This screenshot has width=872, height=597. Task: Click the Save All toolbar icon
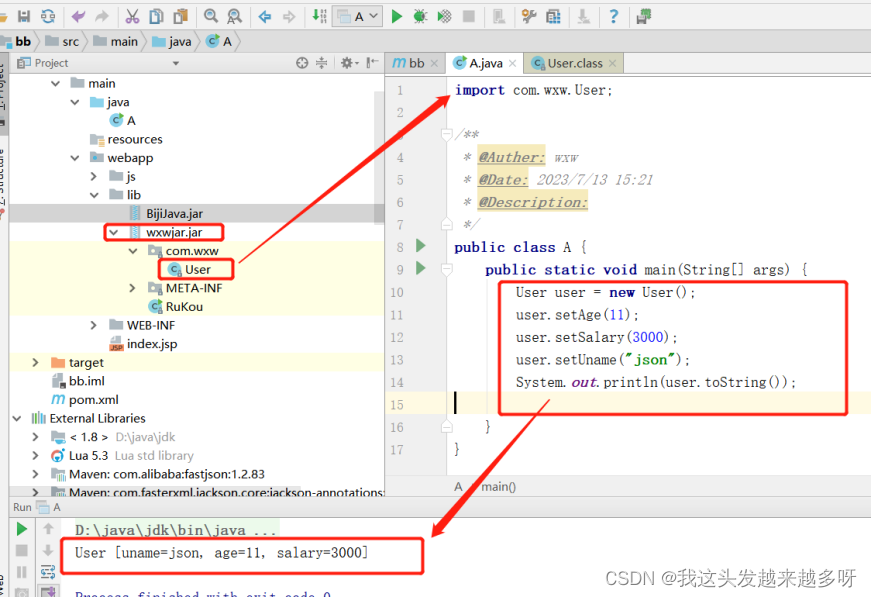pyautogui.click(x=24, y=16)
